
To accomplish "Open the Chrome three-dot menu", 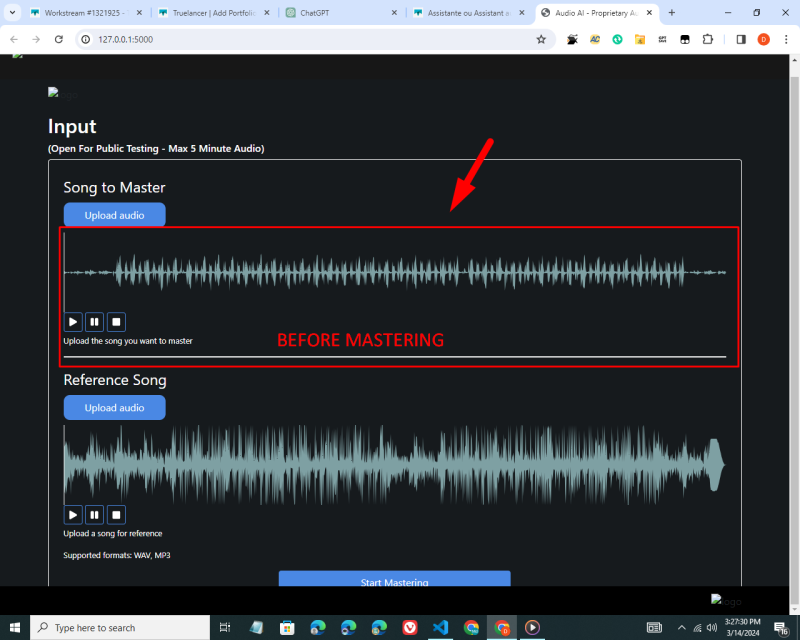I will [786, 39].
